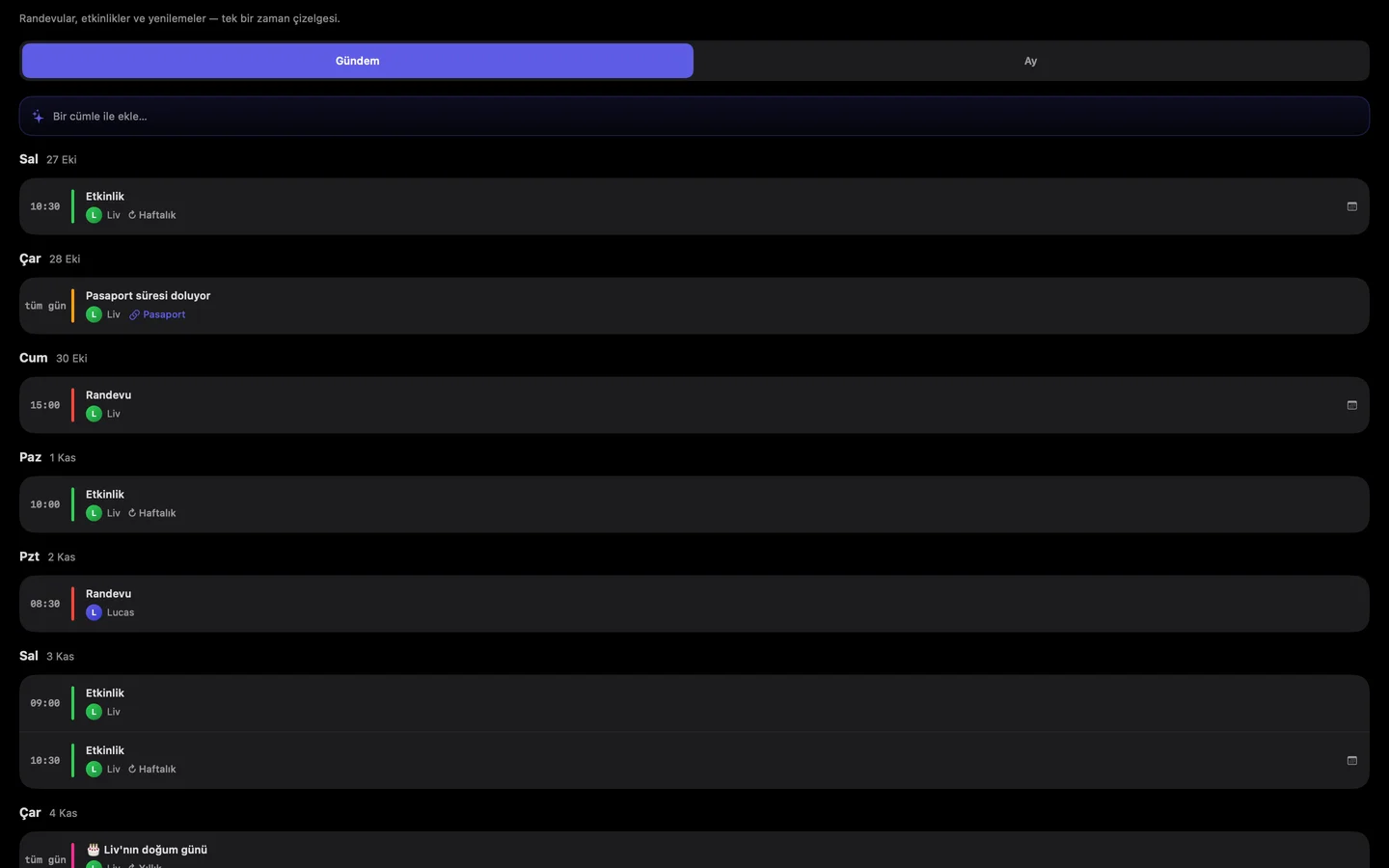Click the 'Cum 30 Eki' date header
Image resolution: width=1389 pixels, height=868 pixels.
53,358
